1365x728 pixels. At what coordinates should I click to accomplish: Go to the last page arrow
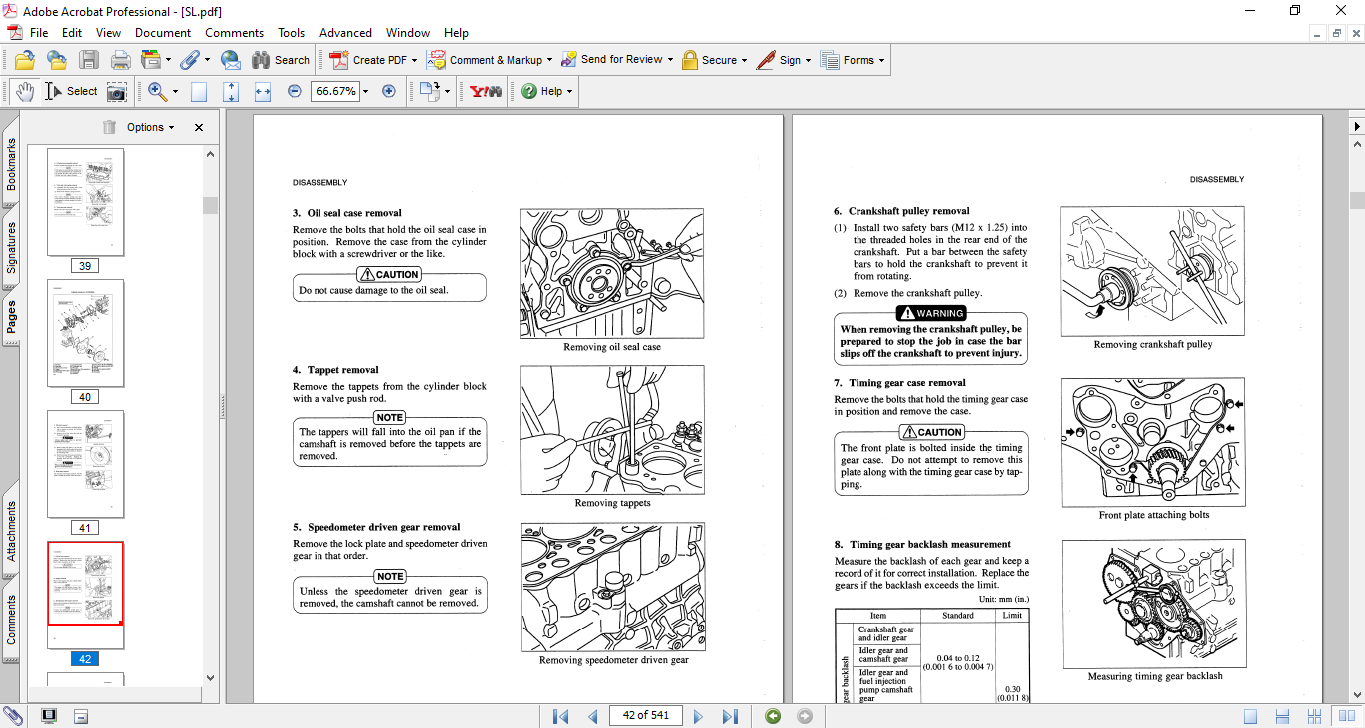pyautogui.click(x=730, y=716)
